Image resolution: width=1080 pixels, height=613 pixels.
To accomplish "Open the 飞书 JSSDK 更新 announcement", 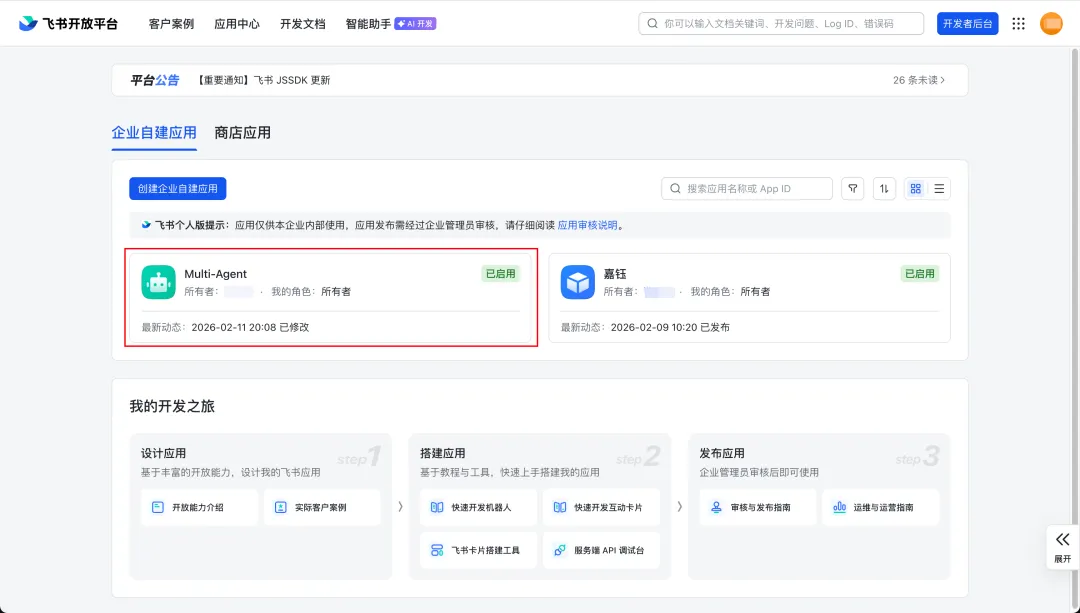I will coord(264,80).
